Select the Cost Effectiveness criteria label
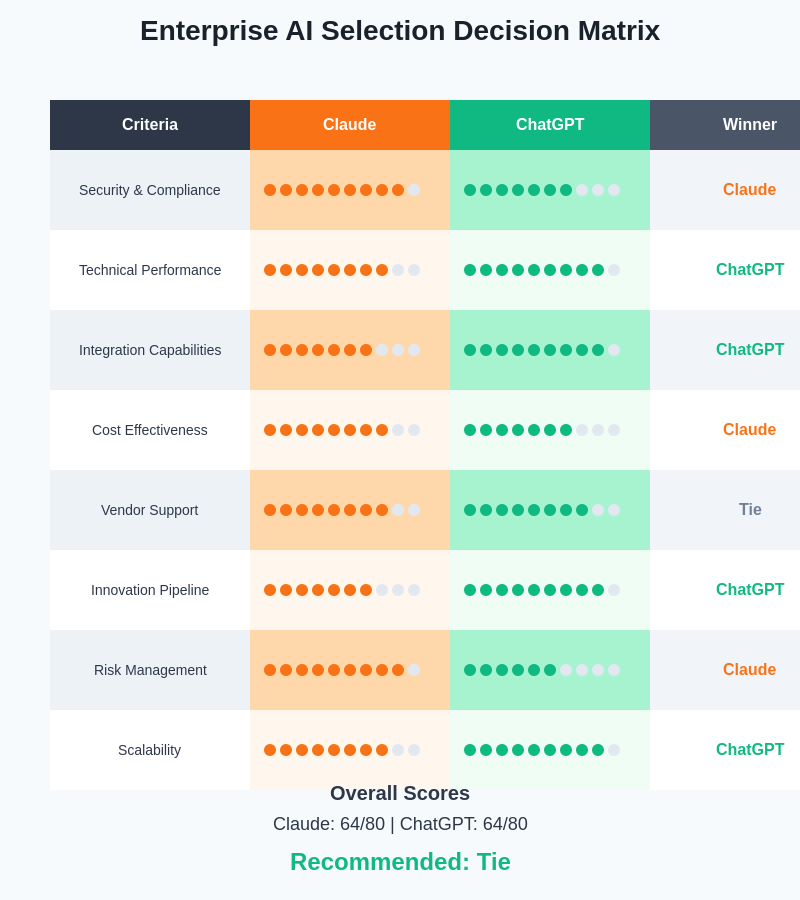 pyautogui.click(x=150, y=430)
